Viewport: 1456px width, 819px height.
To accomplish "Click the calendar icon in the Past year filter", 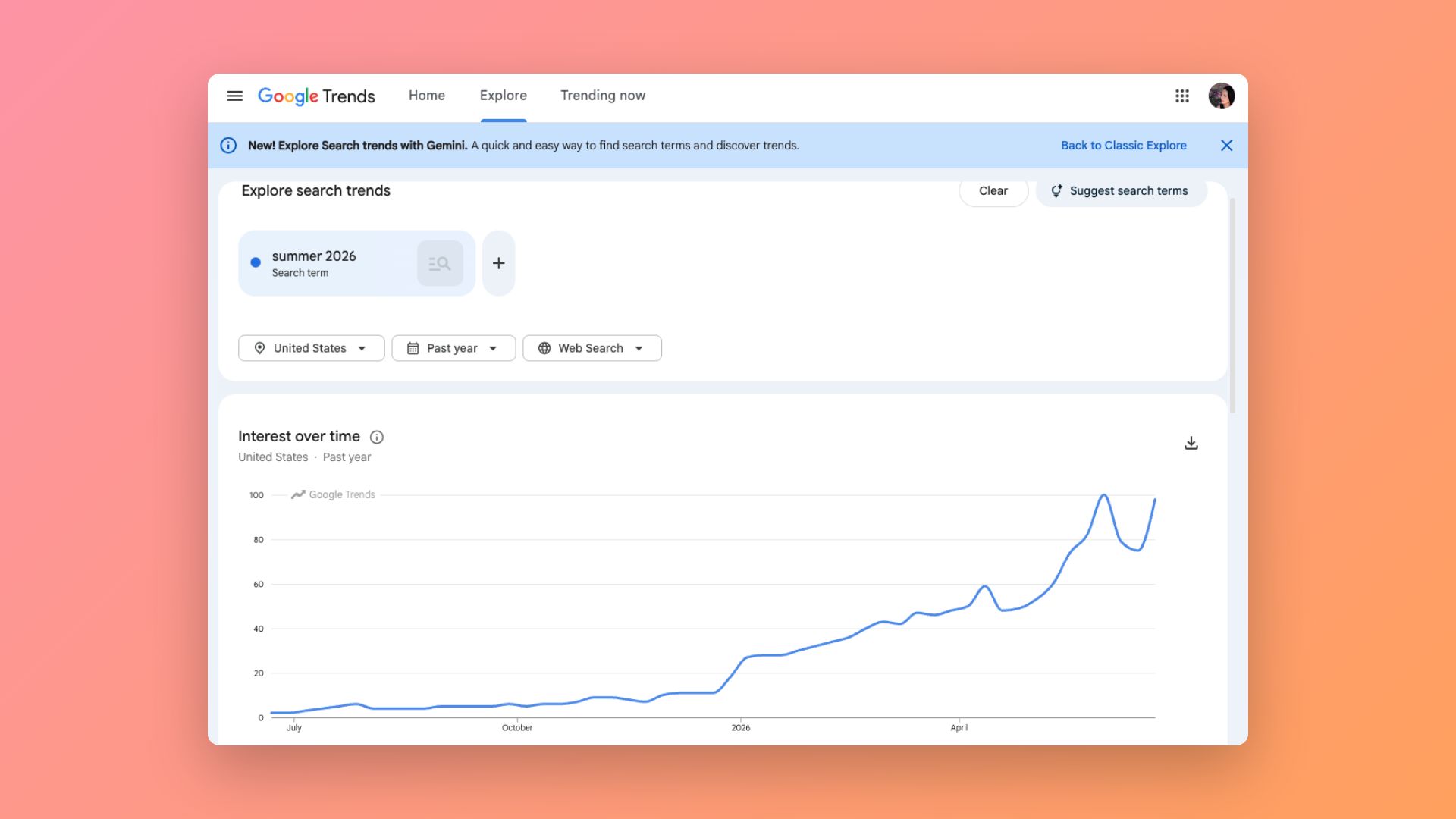I will tap(413, 348).
